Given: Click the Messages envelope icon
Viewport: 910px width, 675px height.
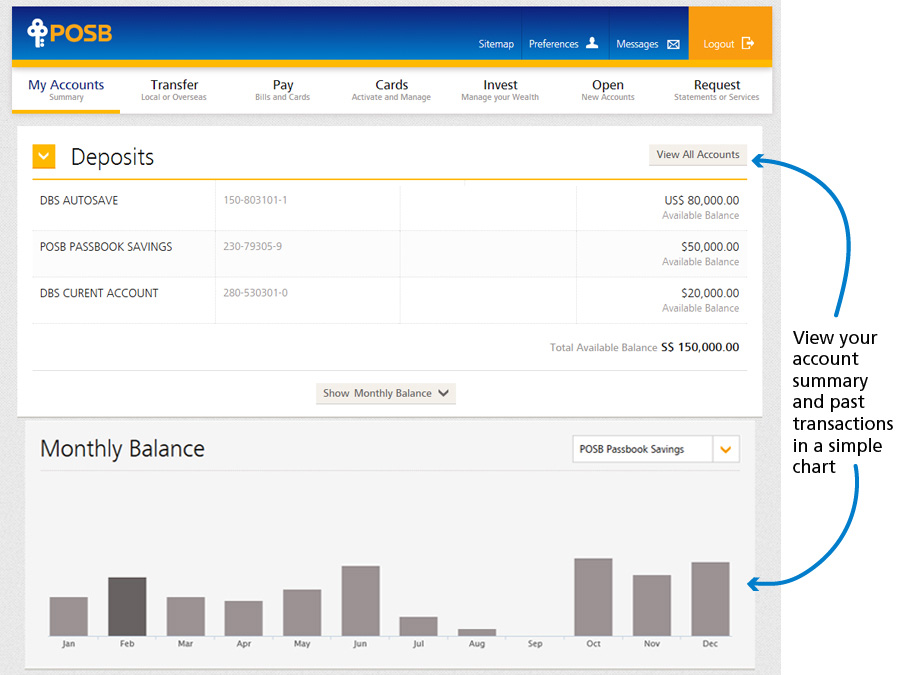Looking at the screenshot, I should tap(673, 44).
